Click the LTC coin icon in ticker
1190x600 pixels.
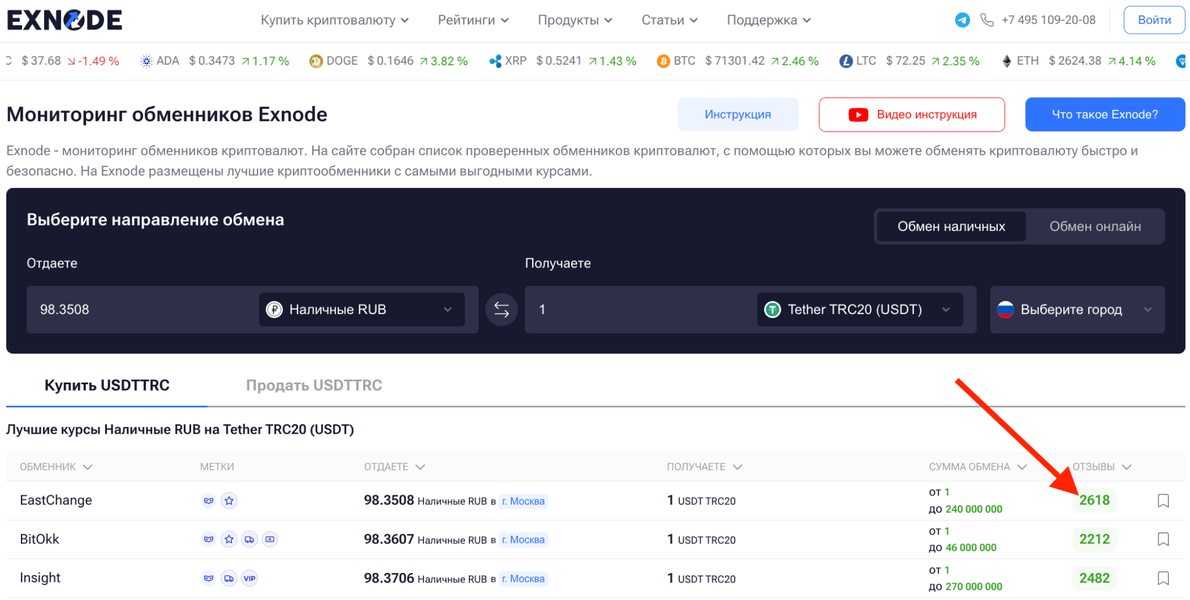tap(846, 61)
